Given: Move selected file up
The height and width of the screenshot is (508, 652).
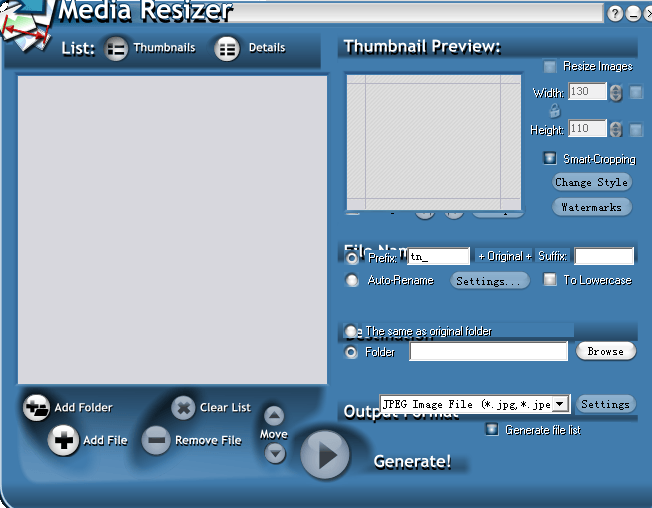Looking at the screenshot, I should (x=274, y=415).
